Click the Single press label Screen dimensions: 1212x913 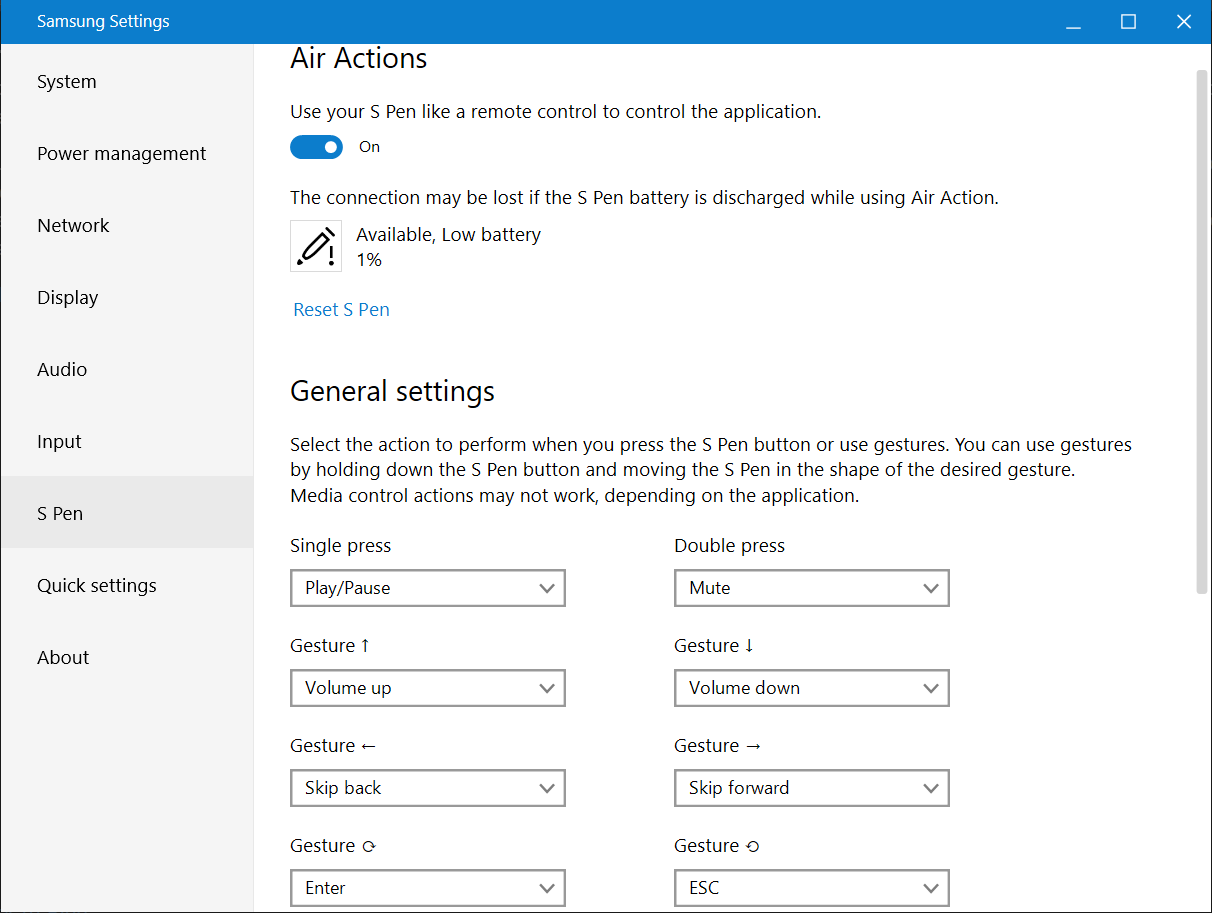coord(340,546)
